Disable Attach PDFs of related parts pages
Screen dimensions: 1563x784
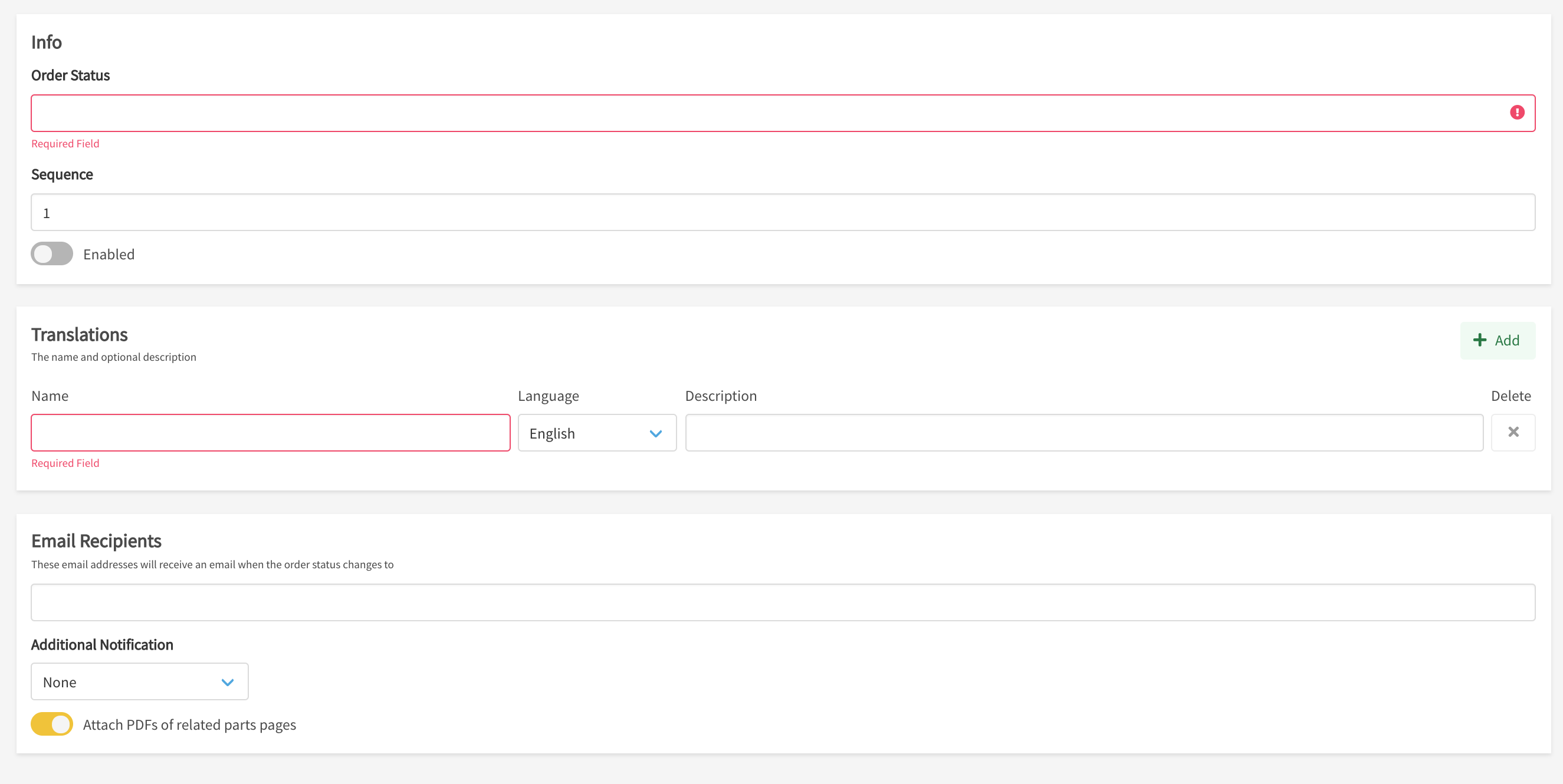tap(52, 724)
